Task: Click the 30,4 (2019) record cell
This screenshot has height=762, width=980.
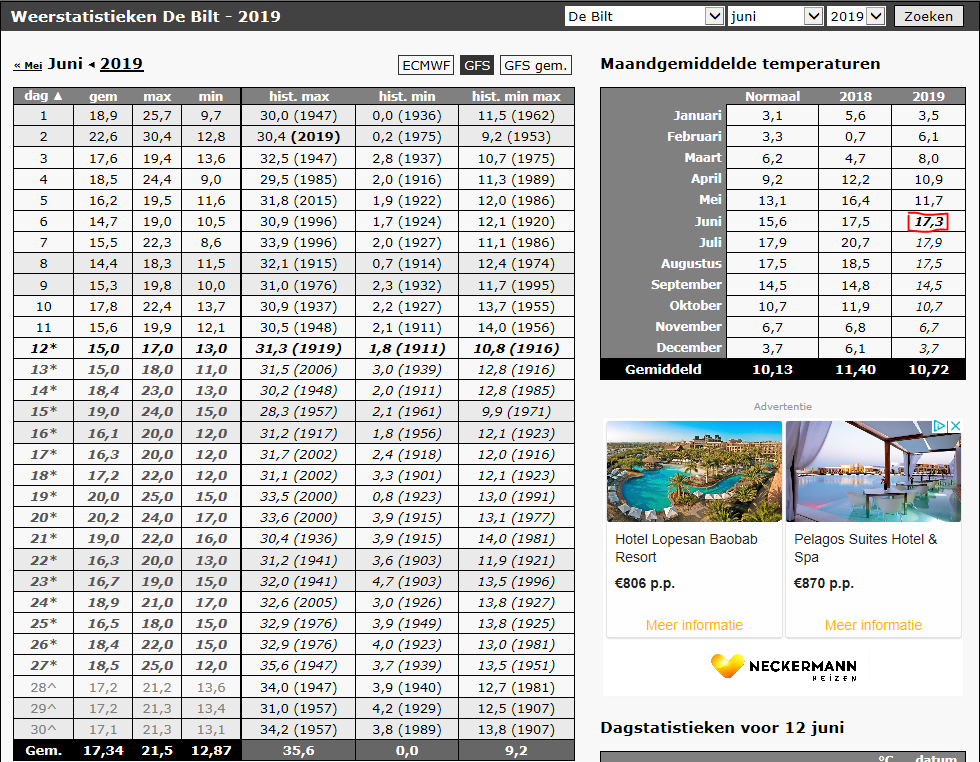Action: (x=299, y=136)
